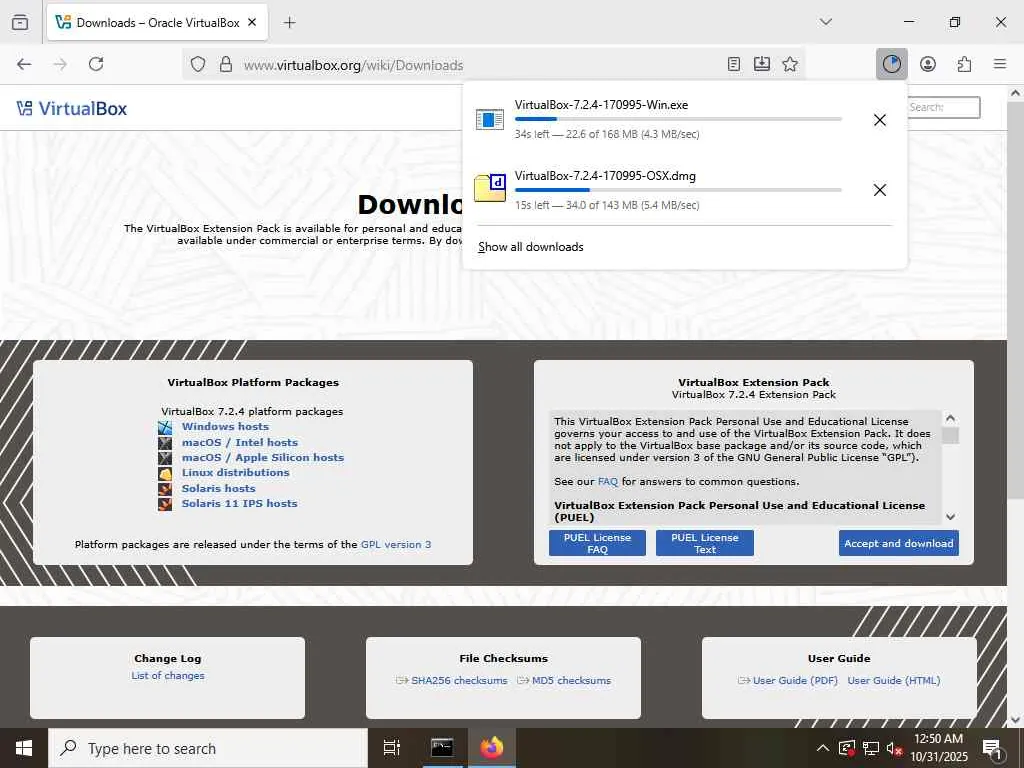Toggle the downloads progress toolbar button
The width and height of the screenshot is (1024, 768).
pos(891,64)
